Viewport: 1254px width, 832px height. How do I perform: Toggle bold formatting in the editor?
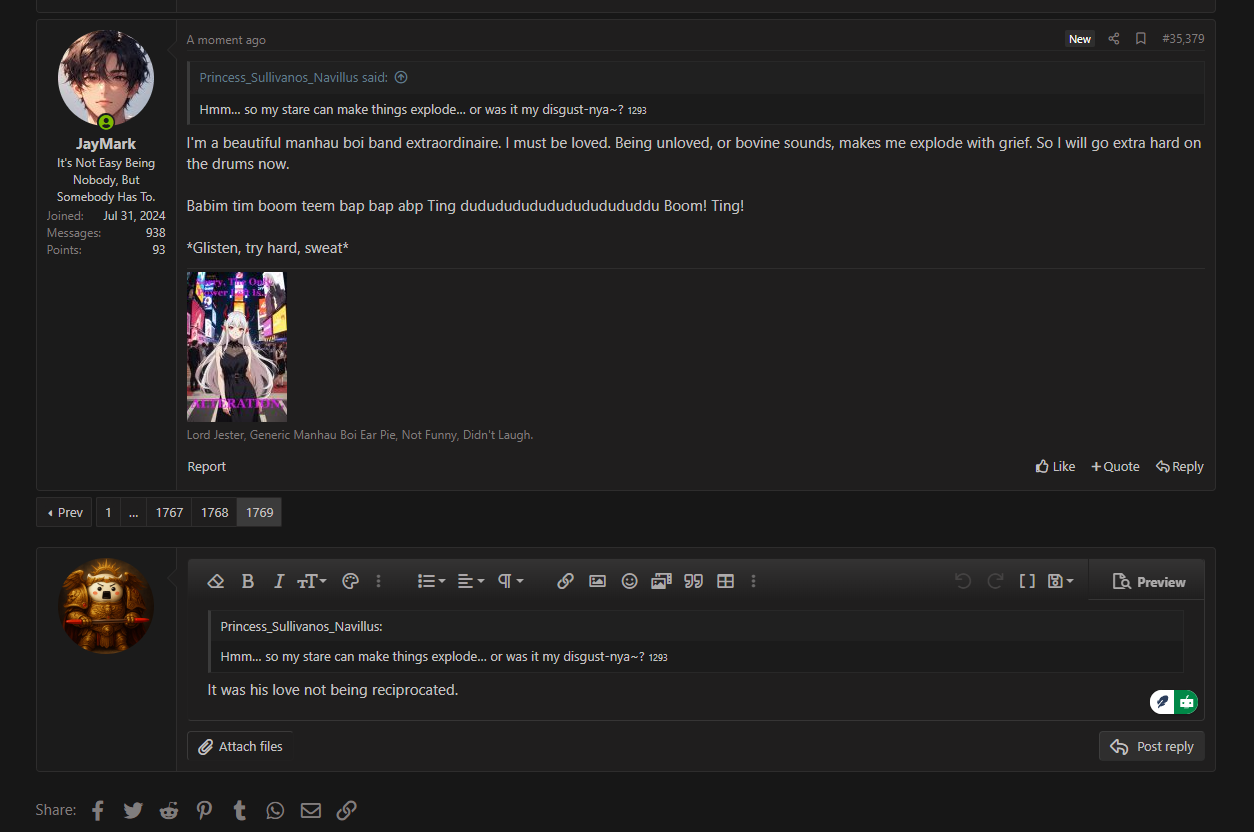248,581
